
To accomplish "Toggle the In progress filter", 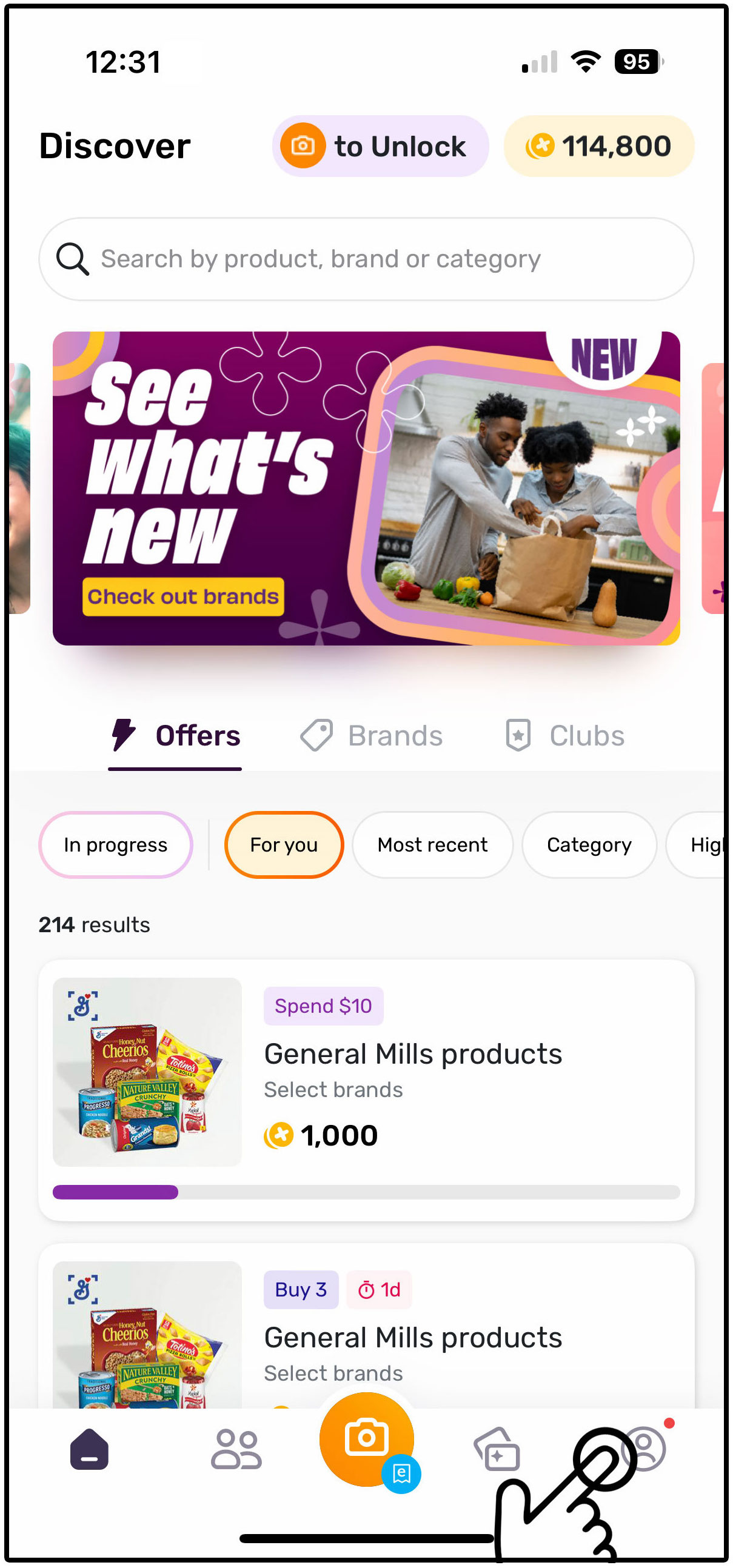I will point(116,845).
